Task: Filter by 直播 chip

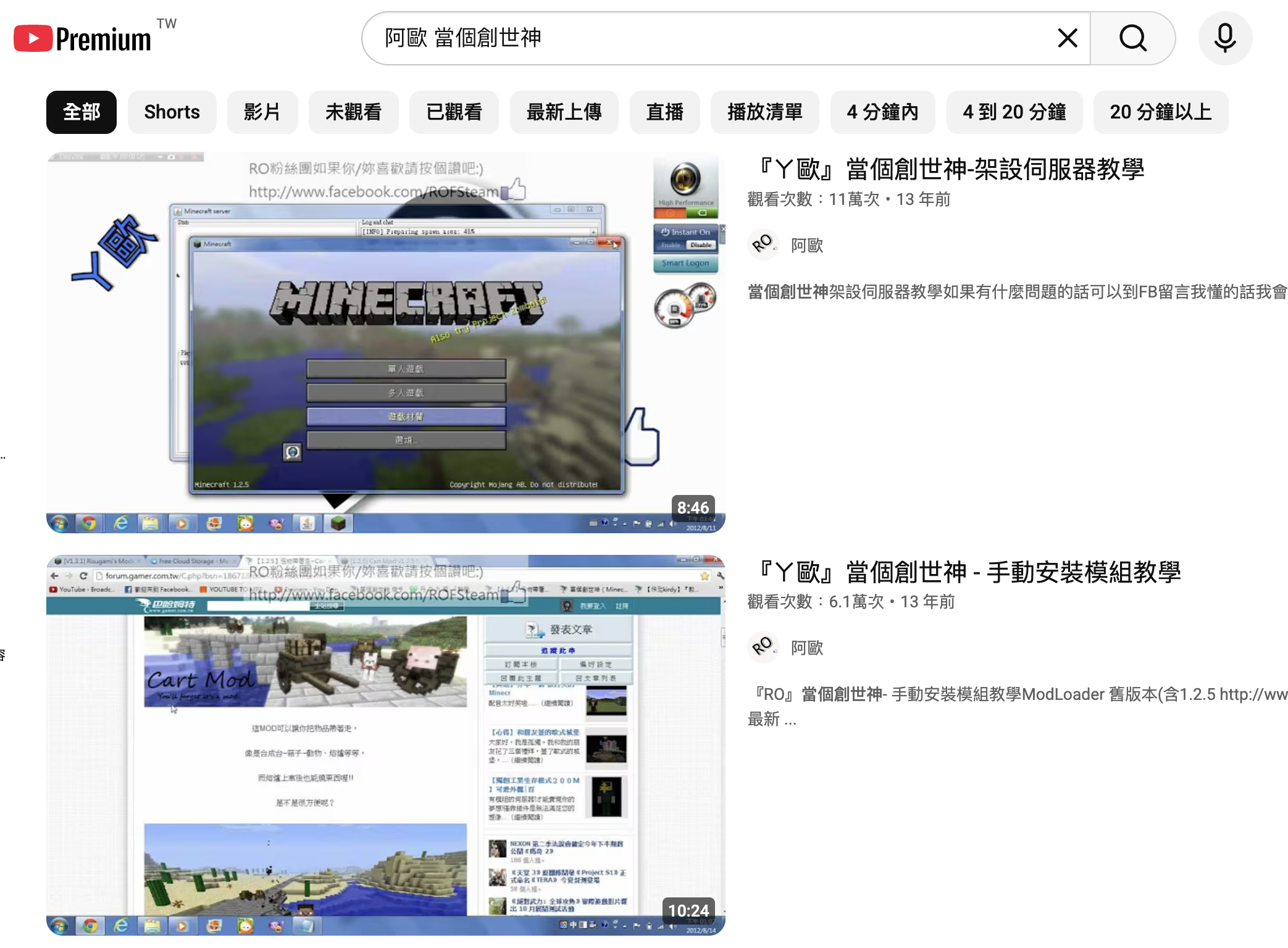Action: (664, 112)
